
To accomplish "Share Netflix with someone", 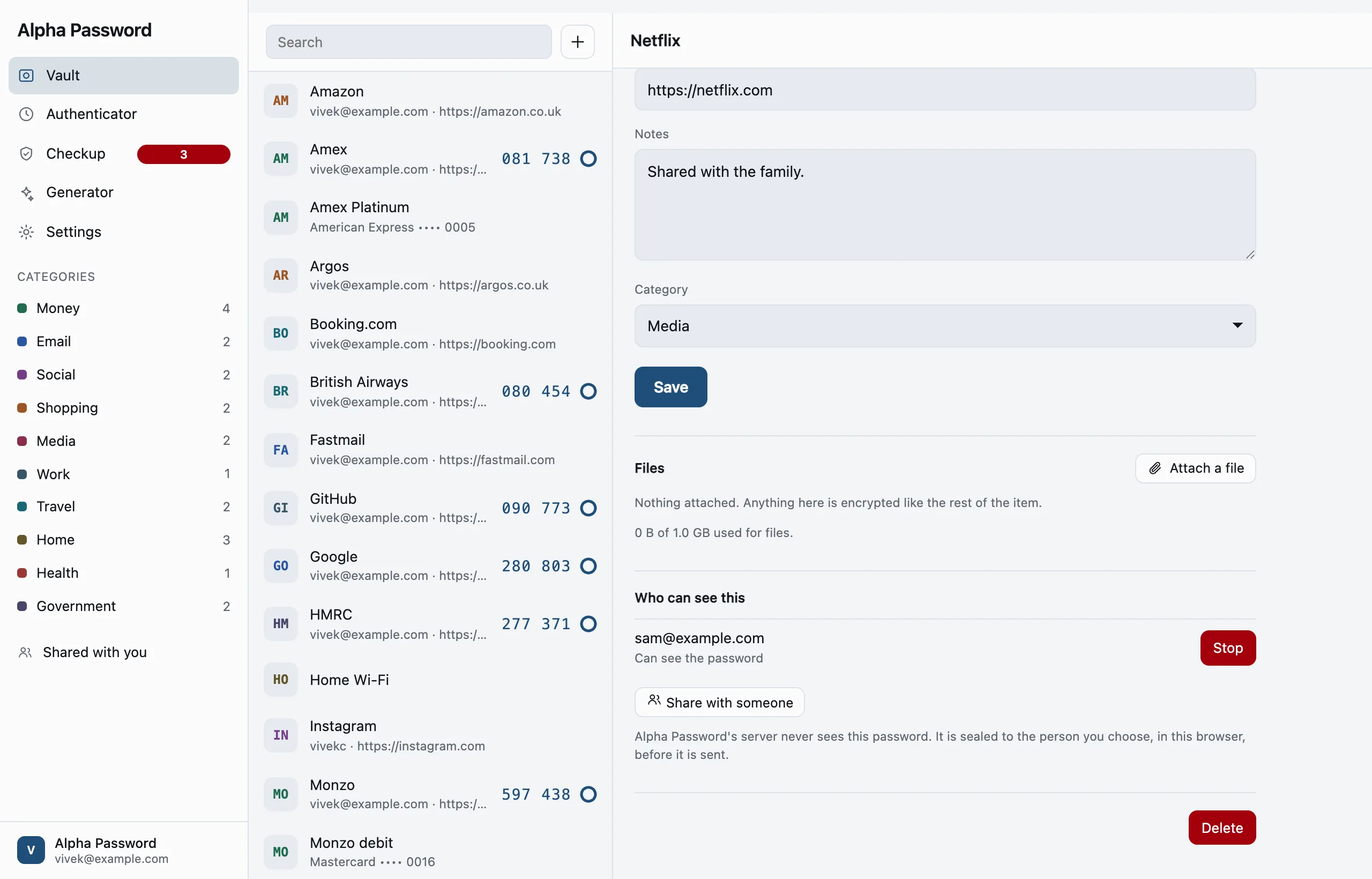I will click(720, 703).
